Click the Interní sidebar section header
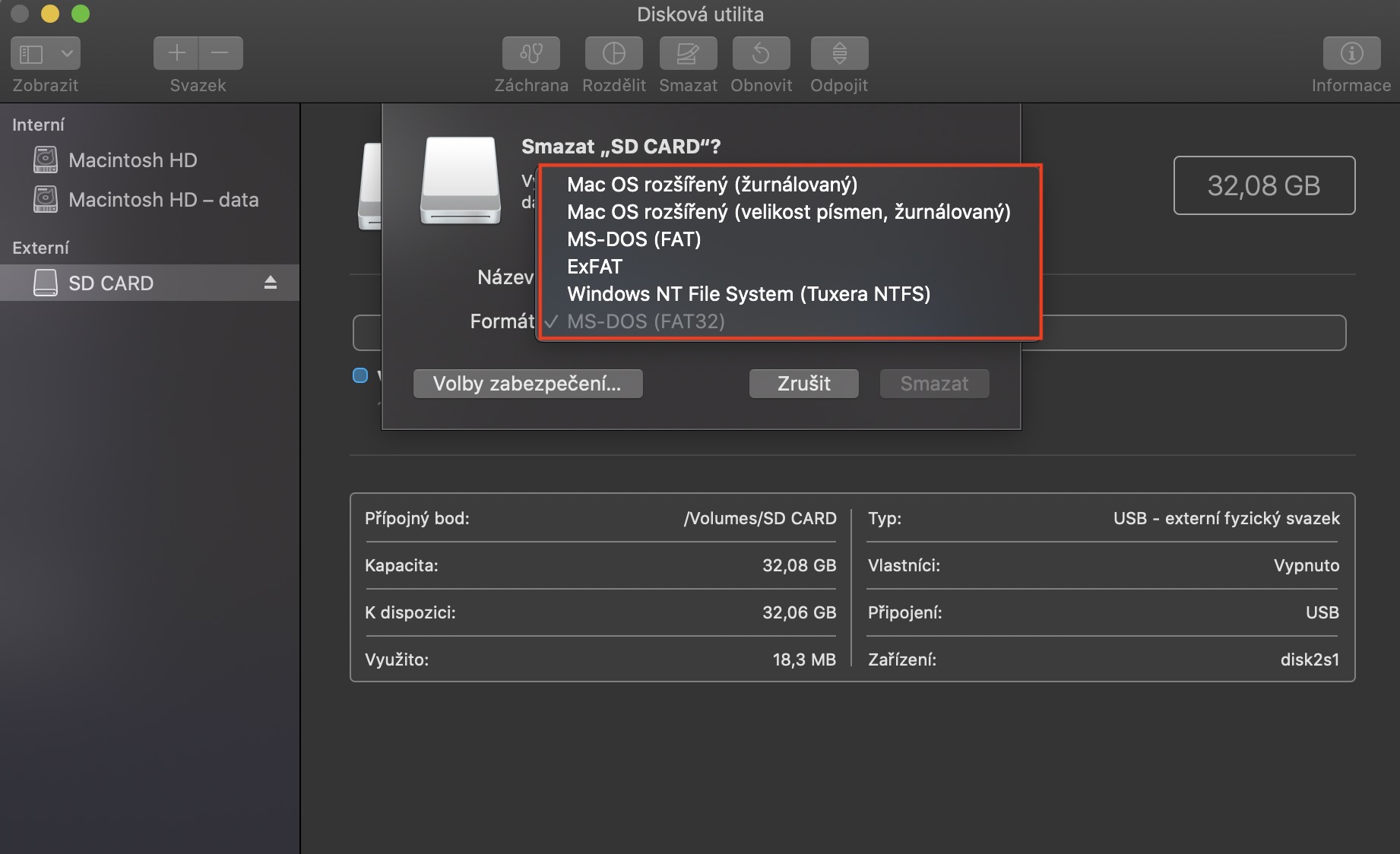Viewport: 1400px width, 854px height. (38, 125)
